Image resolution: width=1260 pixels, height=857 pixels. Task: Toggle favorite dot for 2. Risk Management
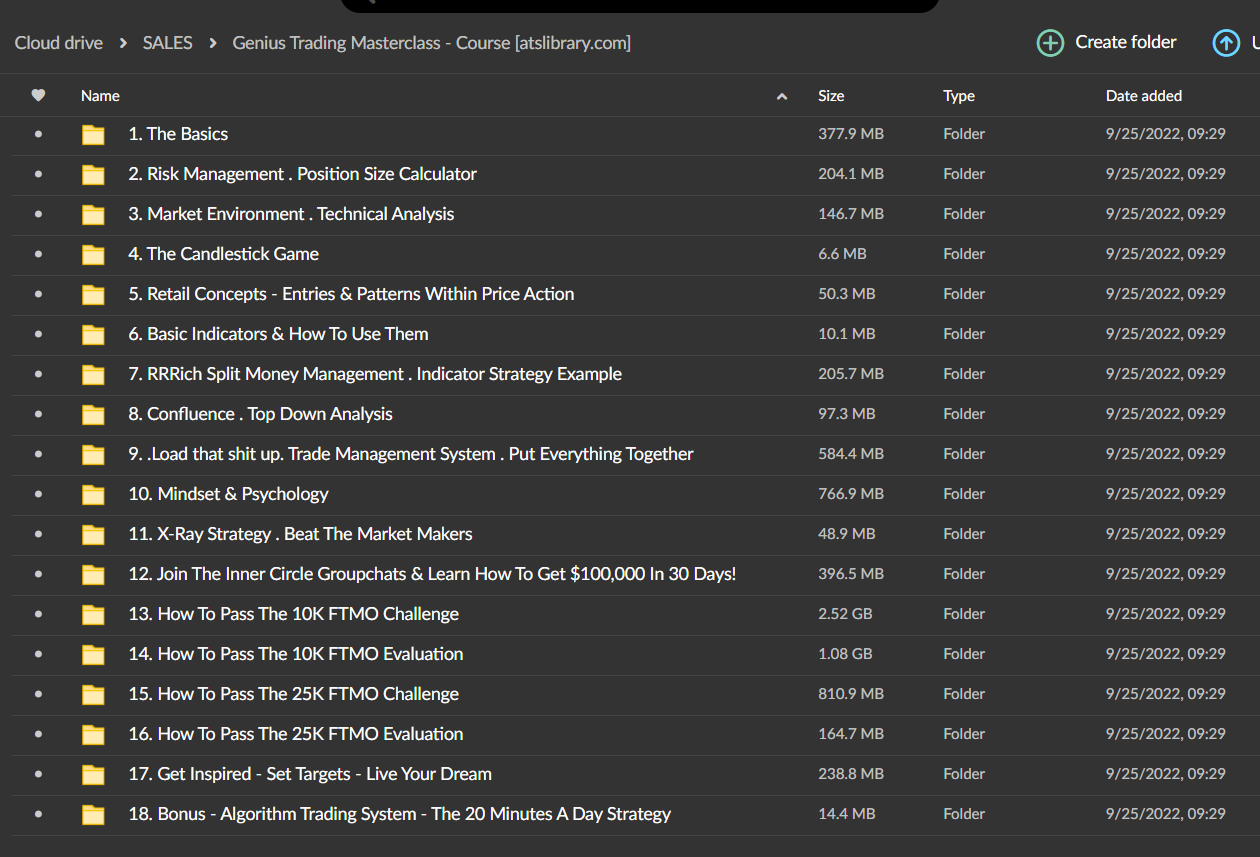38,174
